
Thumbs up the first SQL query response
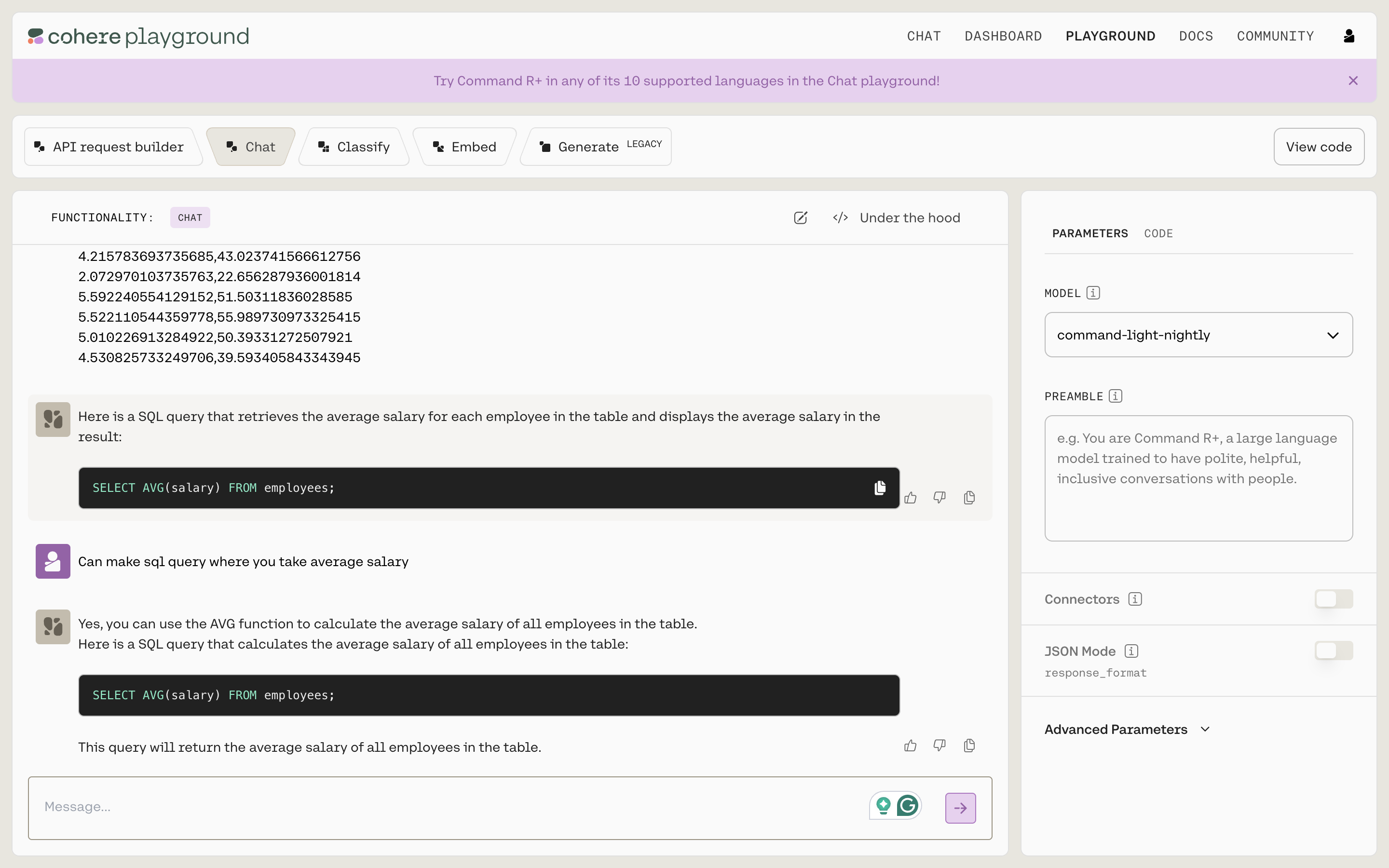click(x=910, y=498)
